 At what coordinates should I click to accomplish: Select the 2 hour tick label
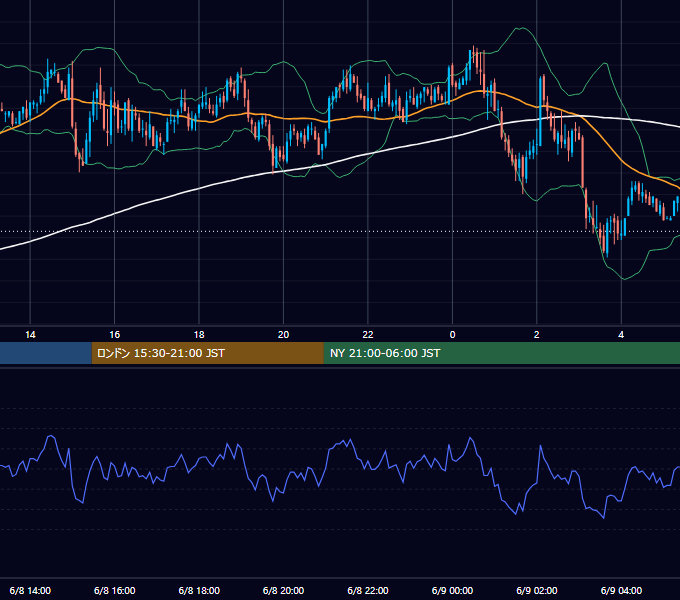point(536,335)
